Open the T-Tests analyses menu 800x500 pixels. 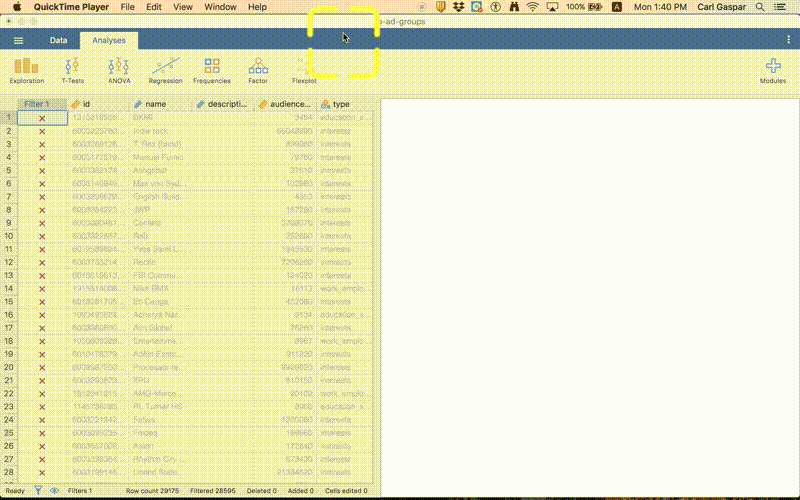coord(72,70)
